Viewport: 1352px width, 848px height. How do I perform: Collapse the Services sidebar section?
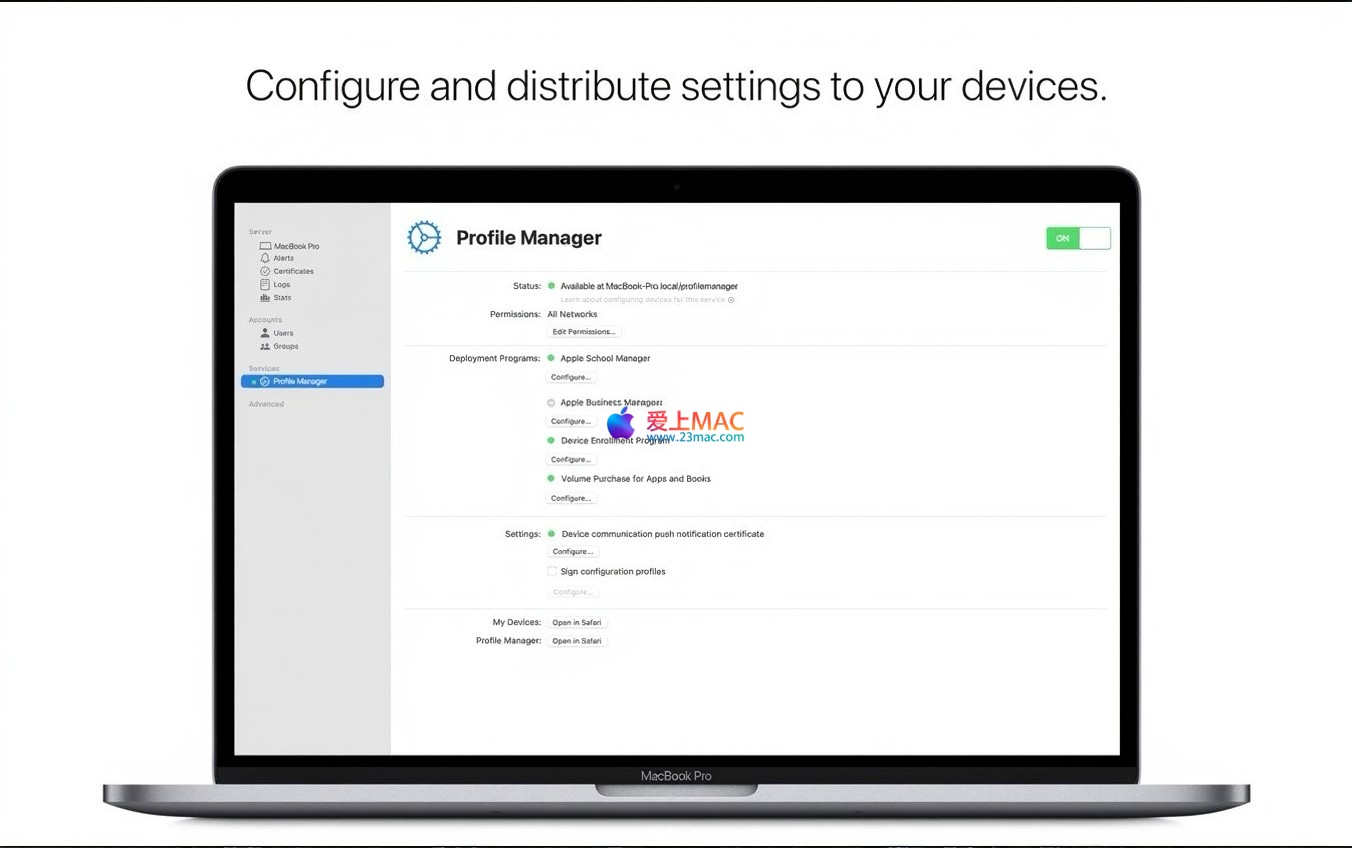click(264, 368)
